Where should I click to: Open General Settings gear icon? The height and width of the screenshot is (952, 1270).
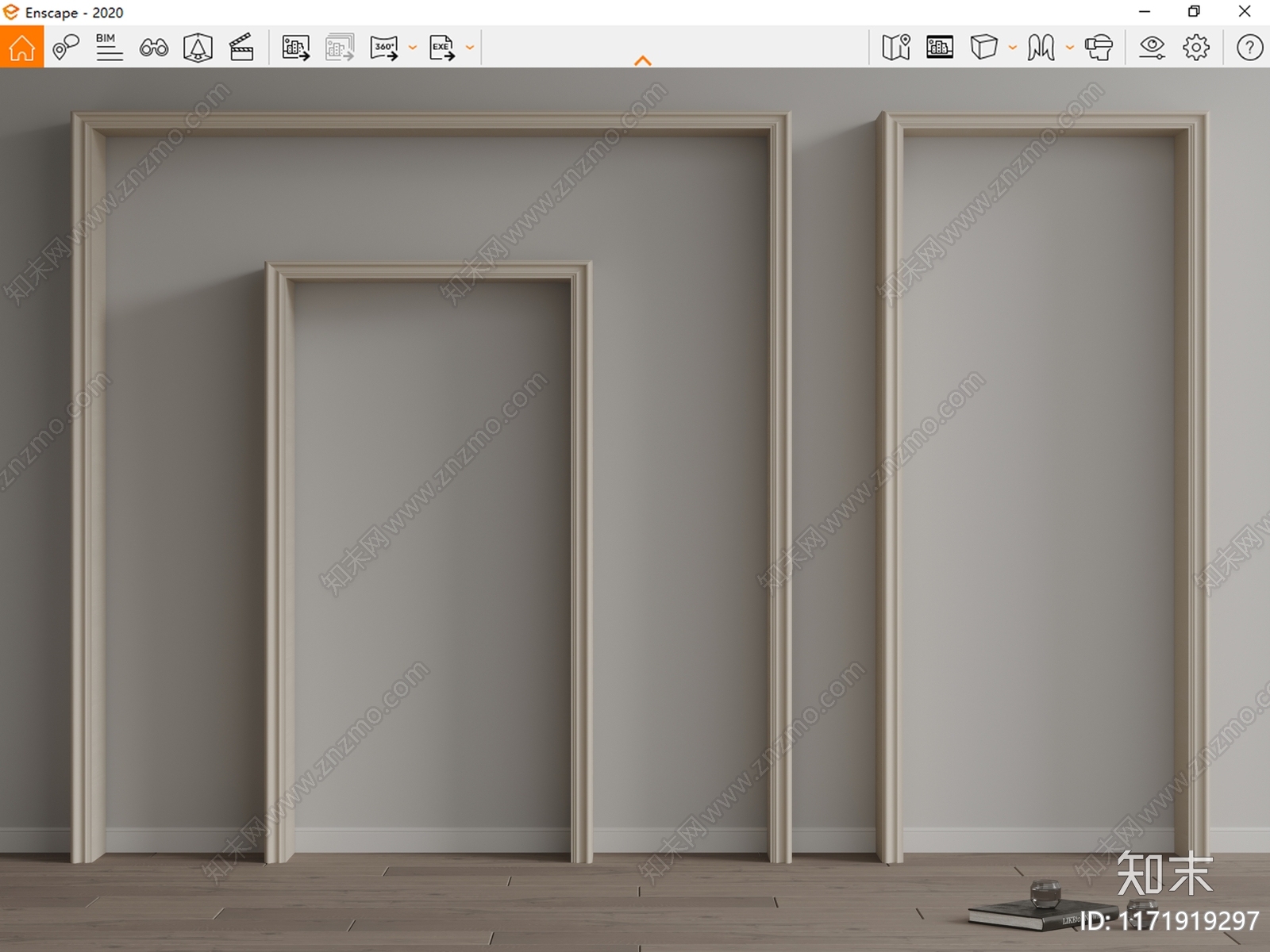pyautogui.click(x=1196, y=48)
